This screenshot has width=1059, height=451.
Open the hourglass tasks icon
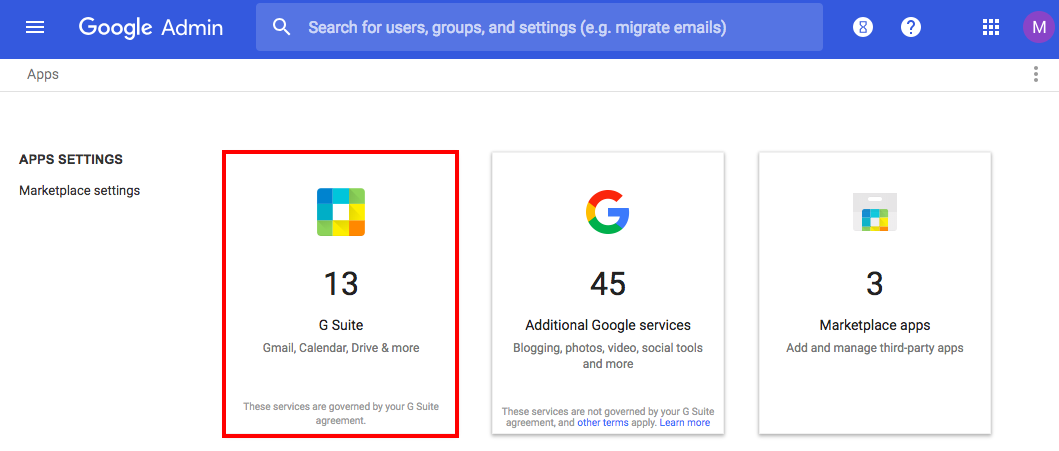[862, 28]
